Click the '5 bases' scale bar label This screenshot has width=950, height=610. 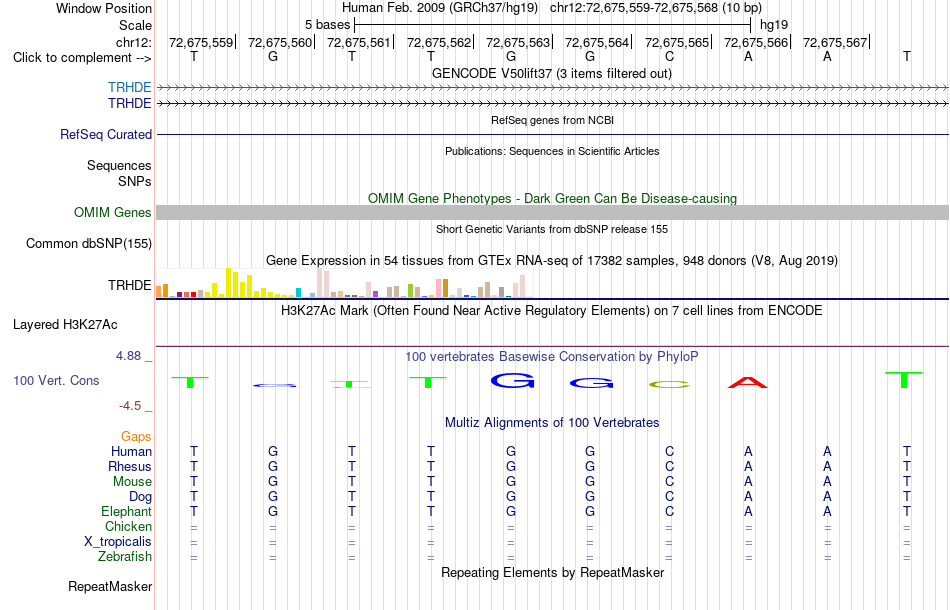[327, 25]
